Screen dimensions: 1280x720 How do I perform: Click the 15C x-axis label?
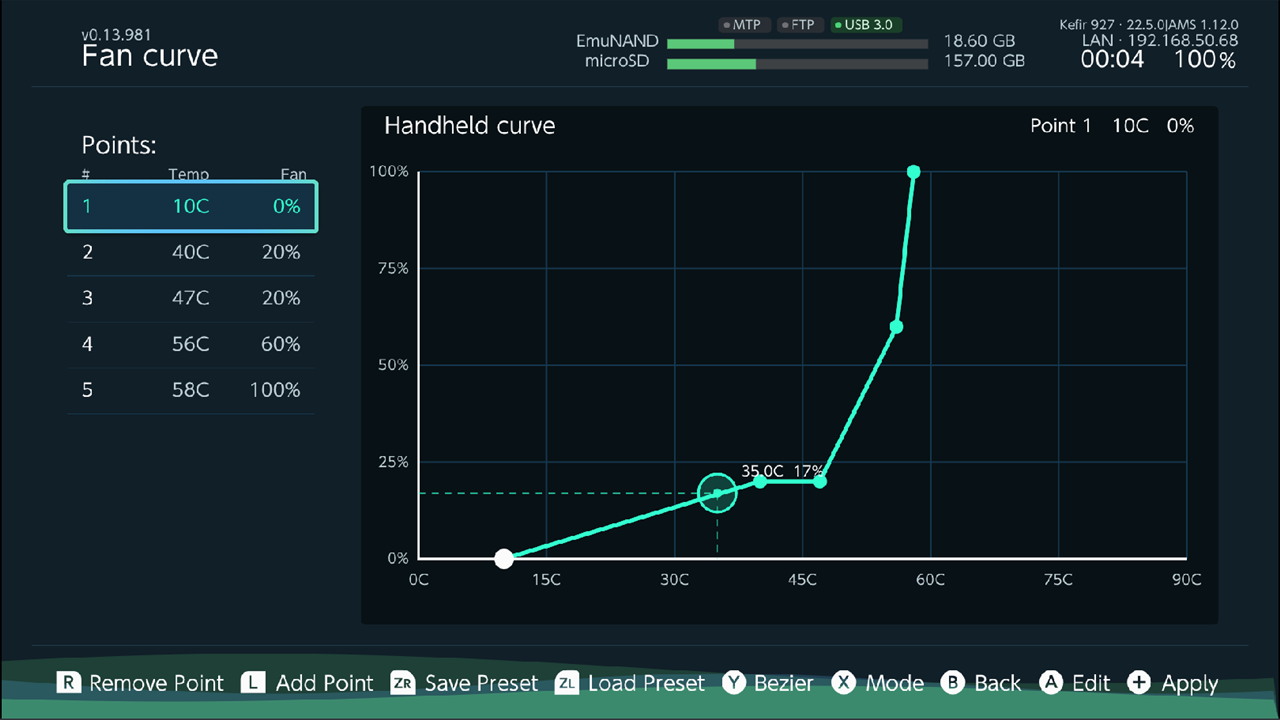pos(546,580)
